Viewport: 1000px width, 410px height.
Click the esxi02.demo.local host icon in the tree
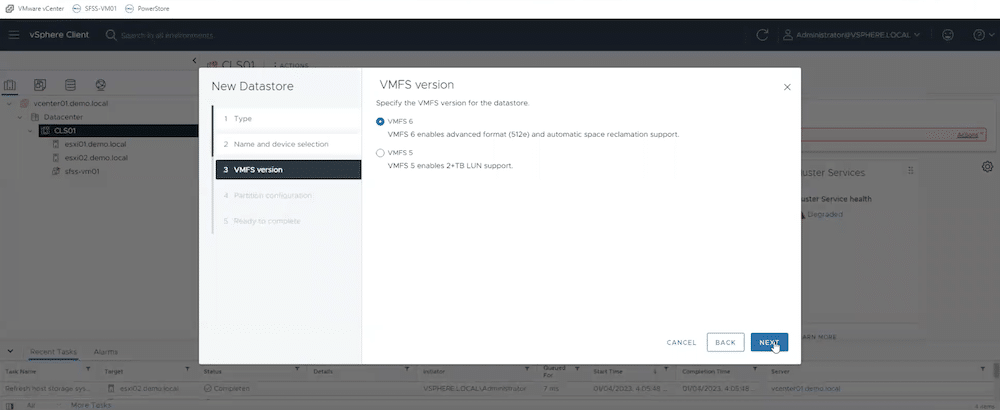[56, 157]
